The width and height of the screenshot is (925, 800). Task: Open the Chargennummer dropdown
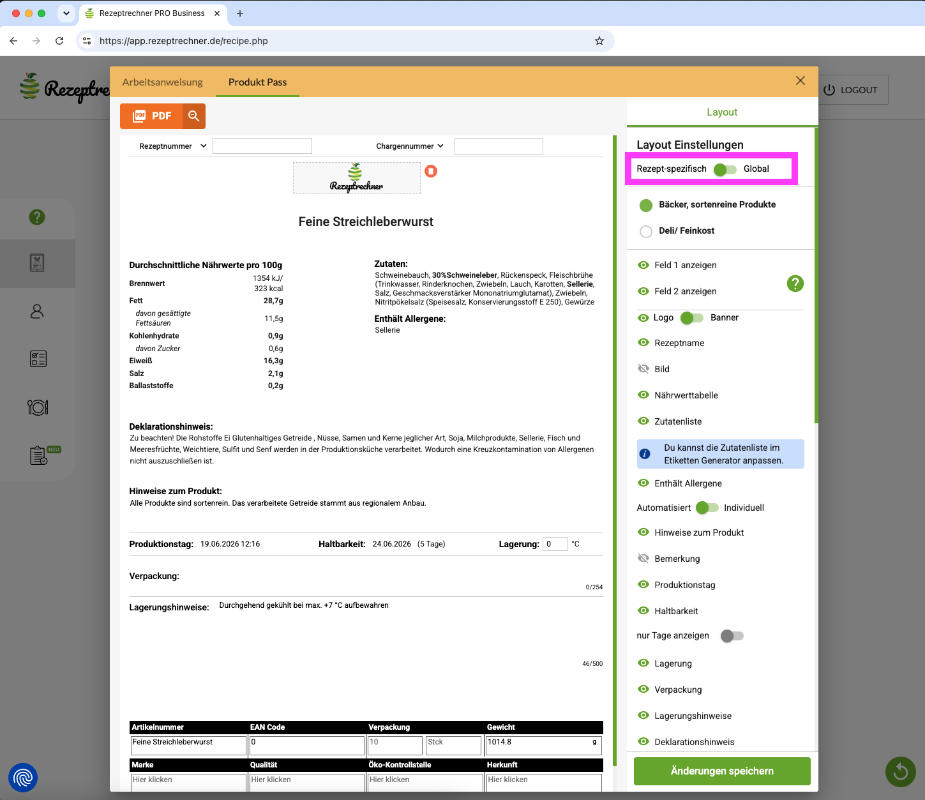[410, 146]
